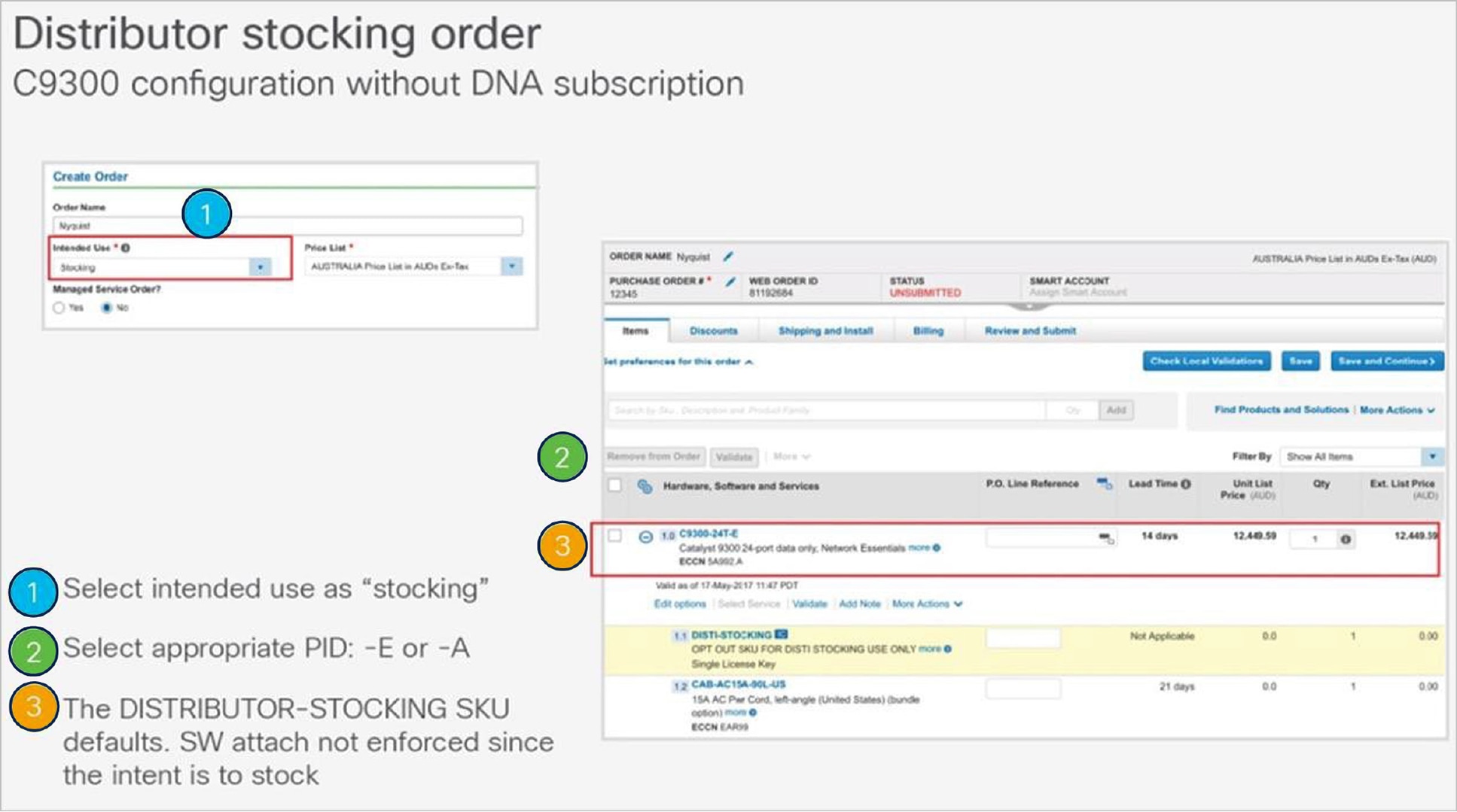Click the SKU search input field
1457x812 pixels.
coord(825,410)
